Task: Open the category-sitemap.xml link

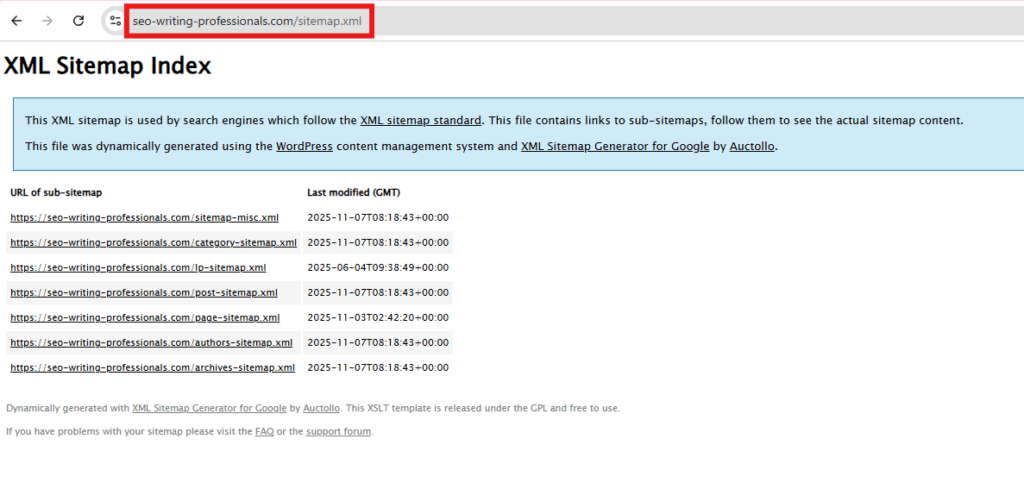Action: pyautogui.click(x=153, y=242)
